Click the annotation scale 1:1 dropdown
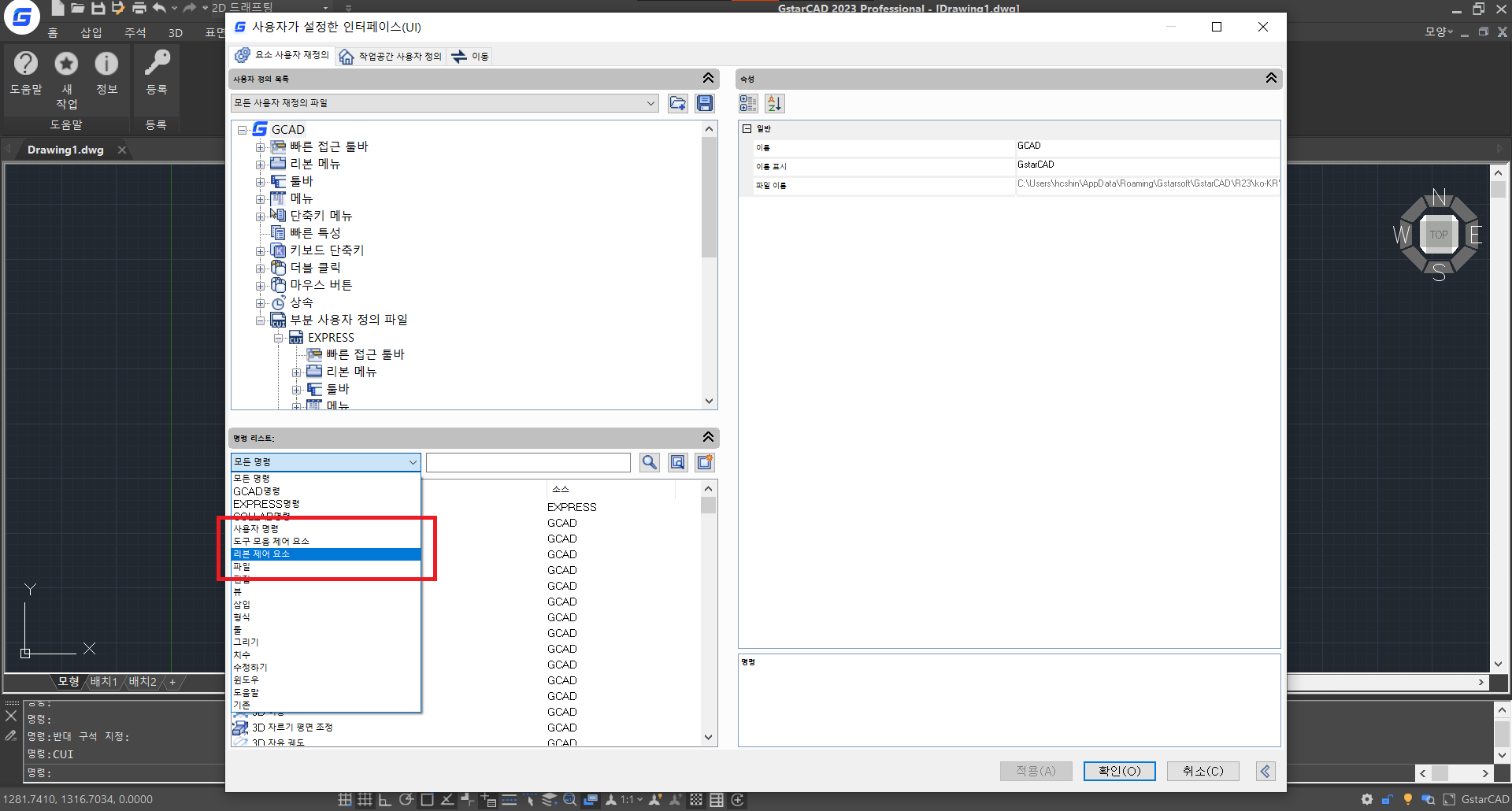The width and height of the screenshot is (1512, 811). click(x=632, y=799)
